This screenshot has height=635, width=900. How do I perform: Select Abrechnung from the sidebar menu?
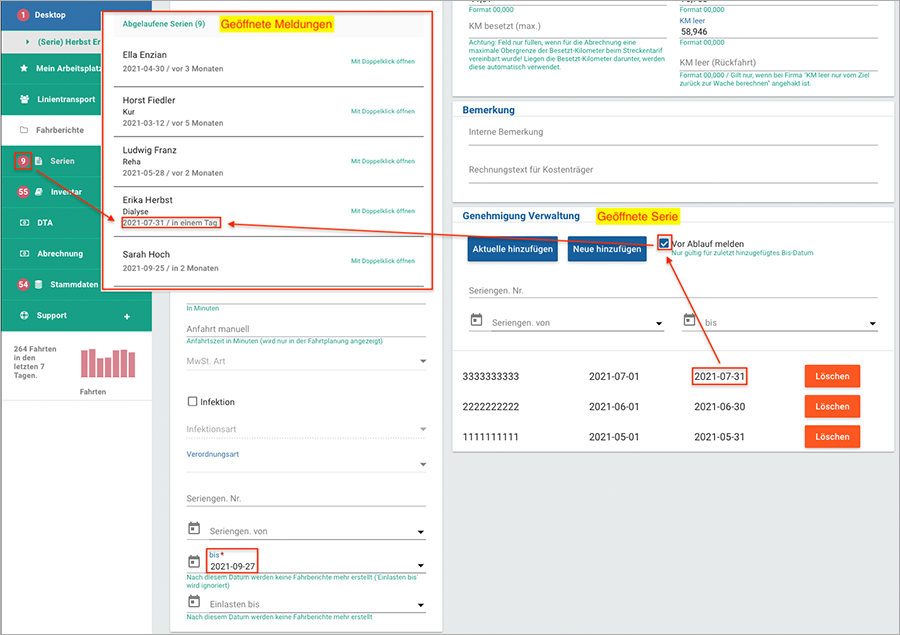[x=60, y=254]
